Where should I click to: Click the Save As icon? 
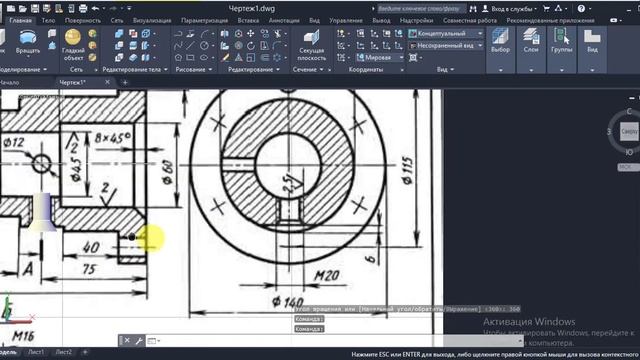pyautogui.click(x=47, y=8)
